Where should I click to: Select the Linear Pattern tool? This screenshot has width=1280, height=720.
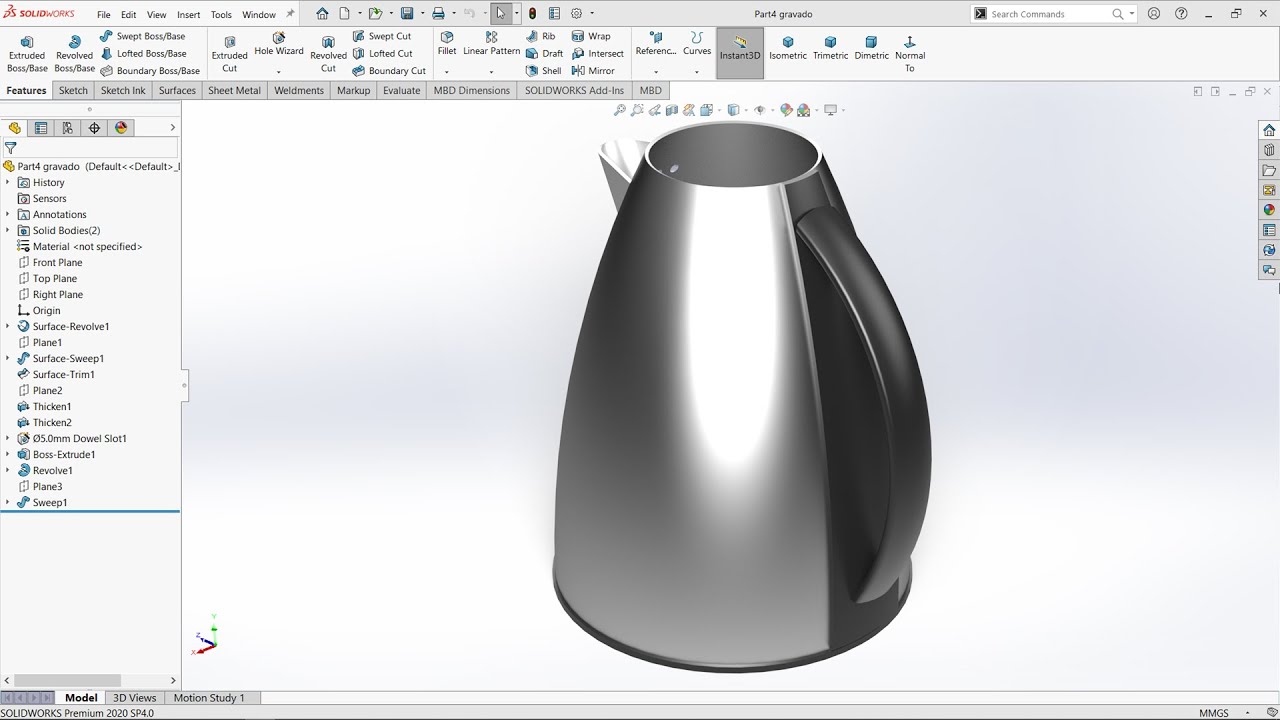[491, 44]
